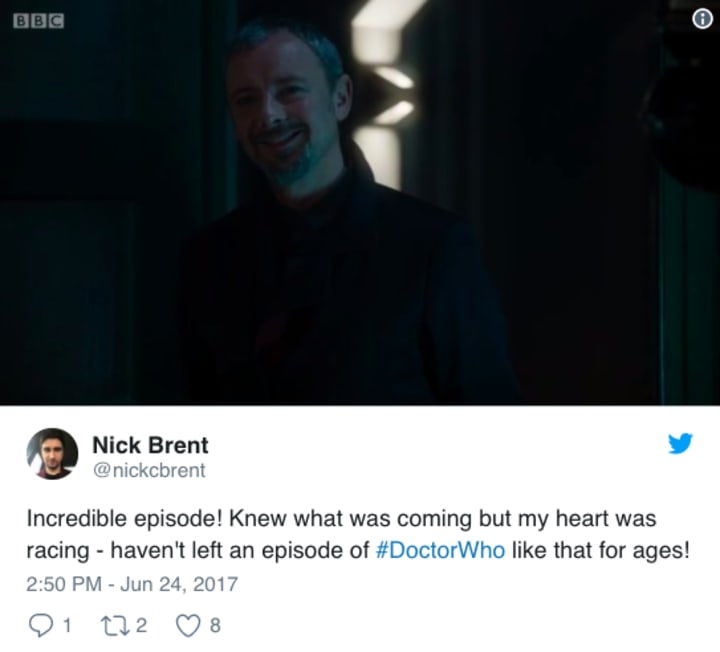The width and height of the screenshot is (720, 652).
Task: Click the tweet text starting with Incredible episode
Action: point(358,534)
